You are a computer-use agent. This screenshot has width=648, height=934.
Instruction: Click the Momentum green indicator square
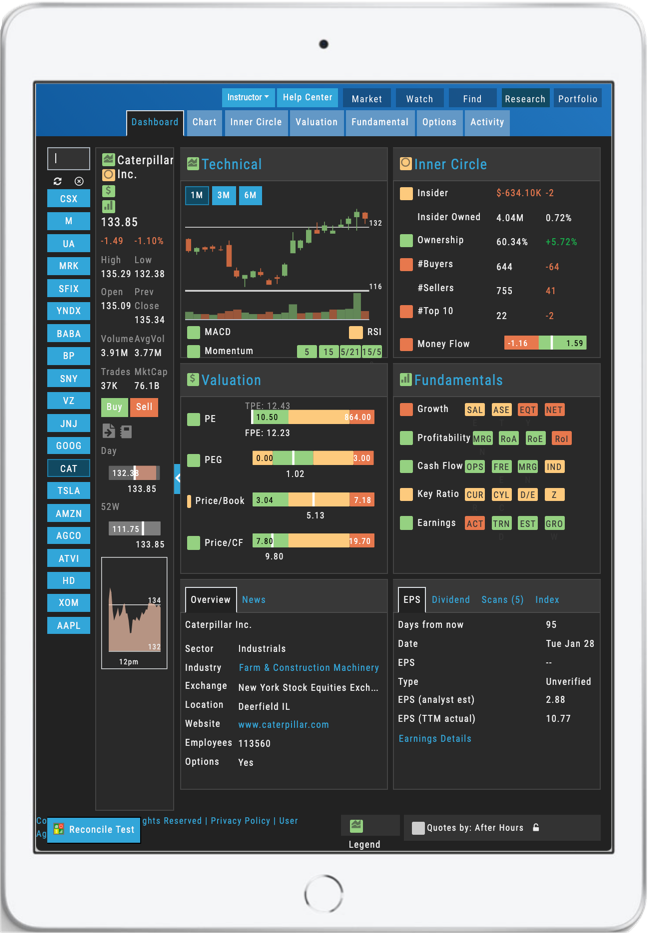194,351
